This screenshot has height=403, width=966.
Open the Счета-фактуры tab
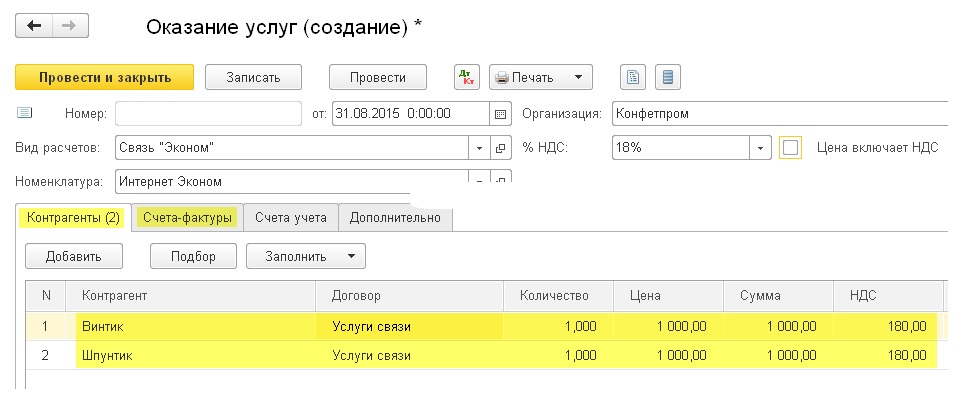[187, 218]
